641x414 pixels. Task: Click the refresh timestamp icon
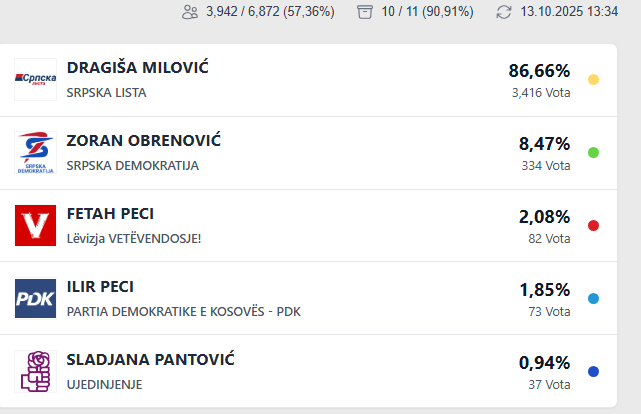click(x=504, y=12)
